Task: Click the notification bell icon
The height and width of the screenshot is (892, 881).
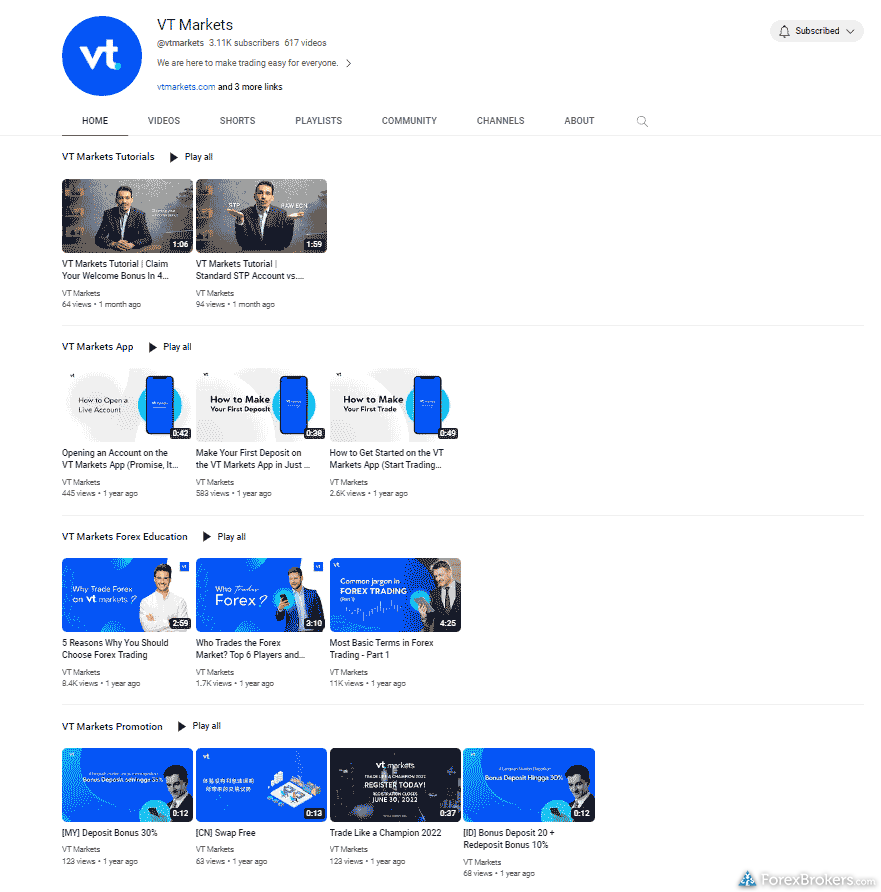Action: click(784, 31)
